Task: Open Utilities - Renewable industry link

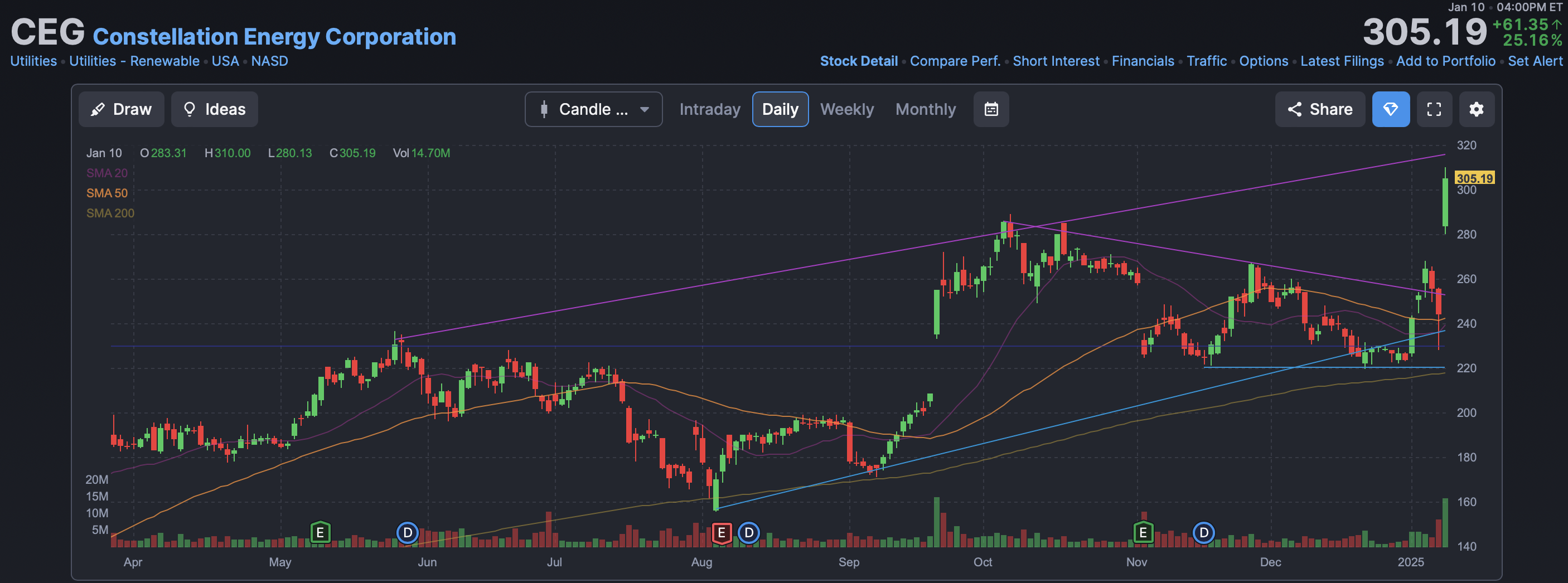Action: tap(134, 61)
